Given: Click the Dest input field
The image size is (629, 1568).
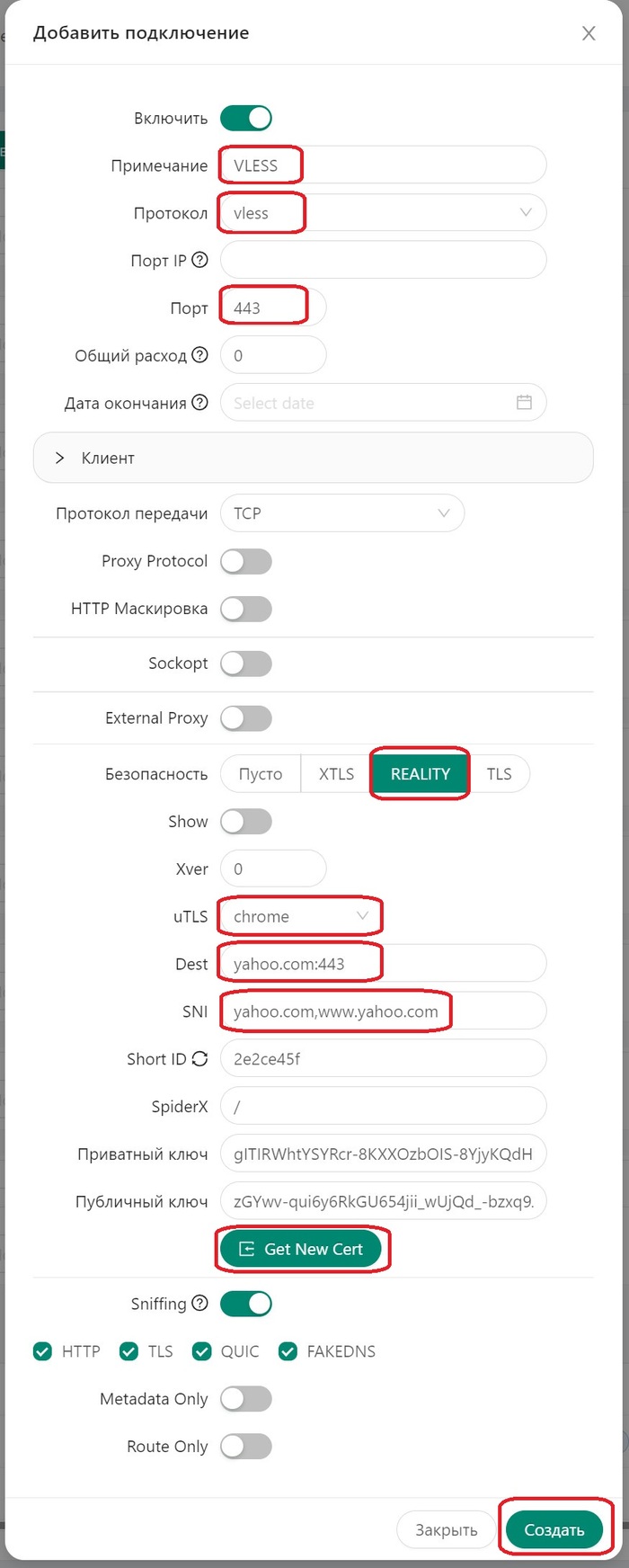Looking at the screenshot, I should click(382, 964).
